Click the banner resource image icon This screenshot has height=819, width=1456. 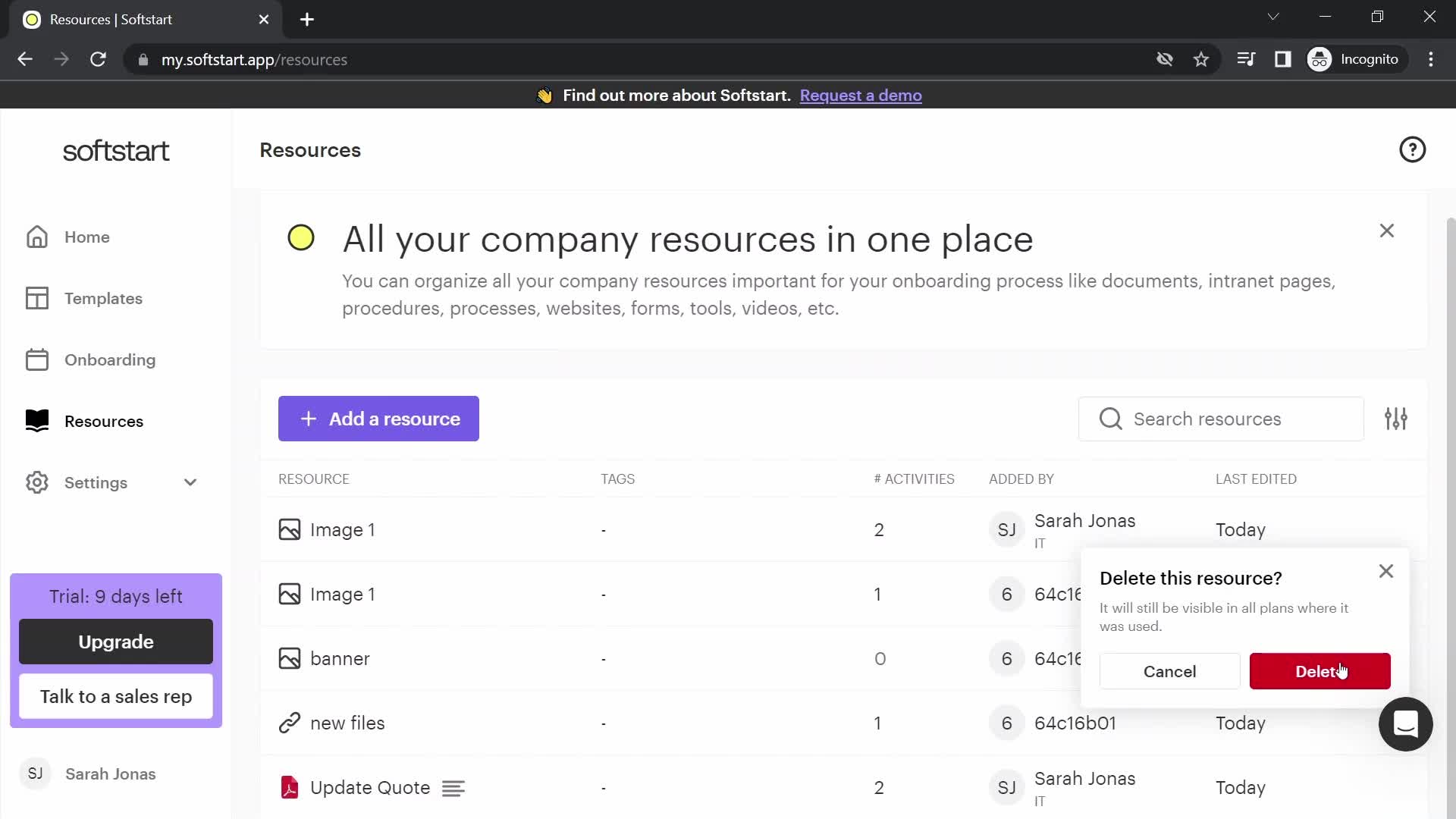pyautogui.click(x=290, y=658)
